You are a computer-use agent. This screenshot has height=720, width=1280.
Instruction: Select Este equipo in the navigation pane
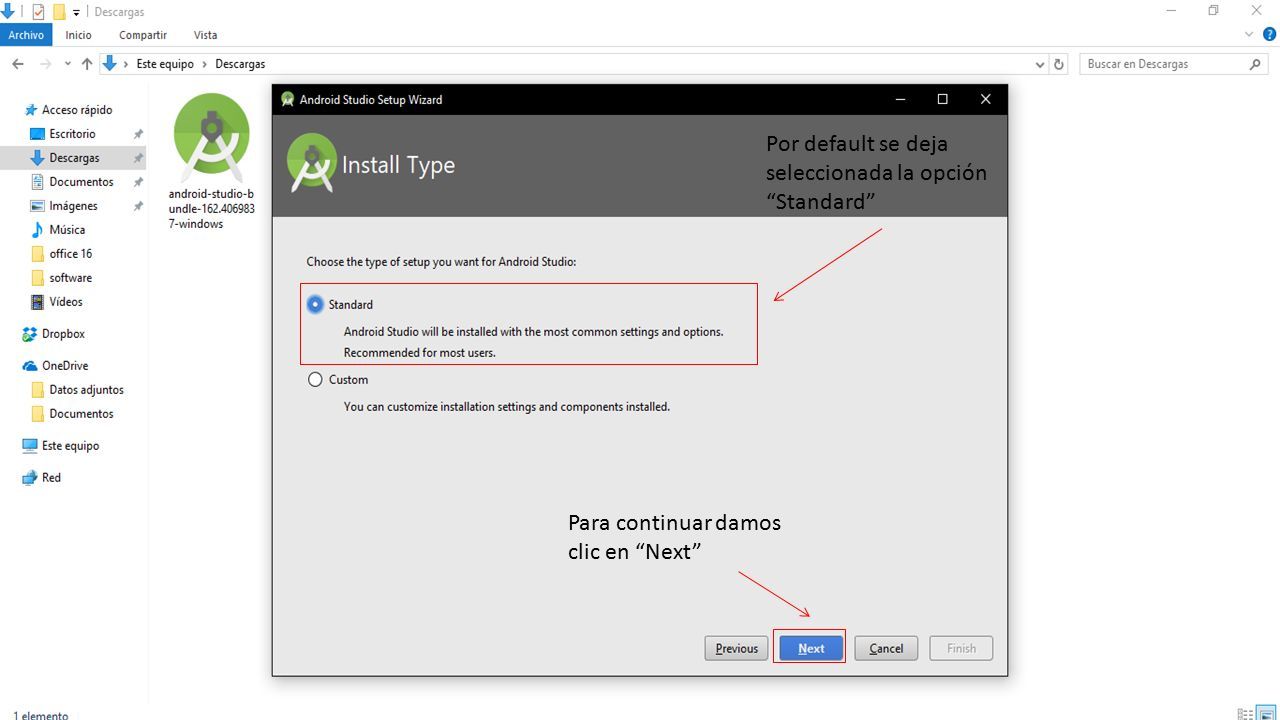[69, 446]
